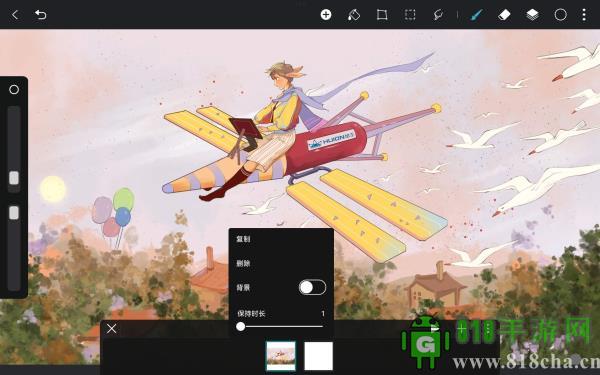Select the rectangular marquee selection tool
Viewport: 600px width, 375px height.
[410, 15]
